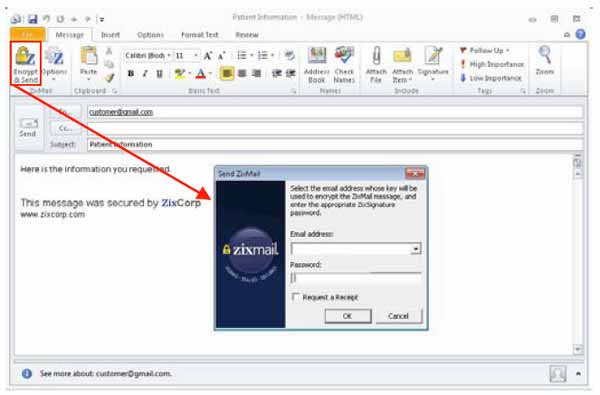Open the Attach Item menu

pos(402,65)
